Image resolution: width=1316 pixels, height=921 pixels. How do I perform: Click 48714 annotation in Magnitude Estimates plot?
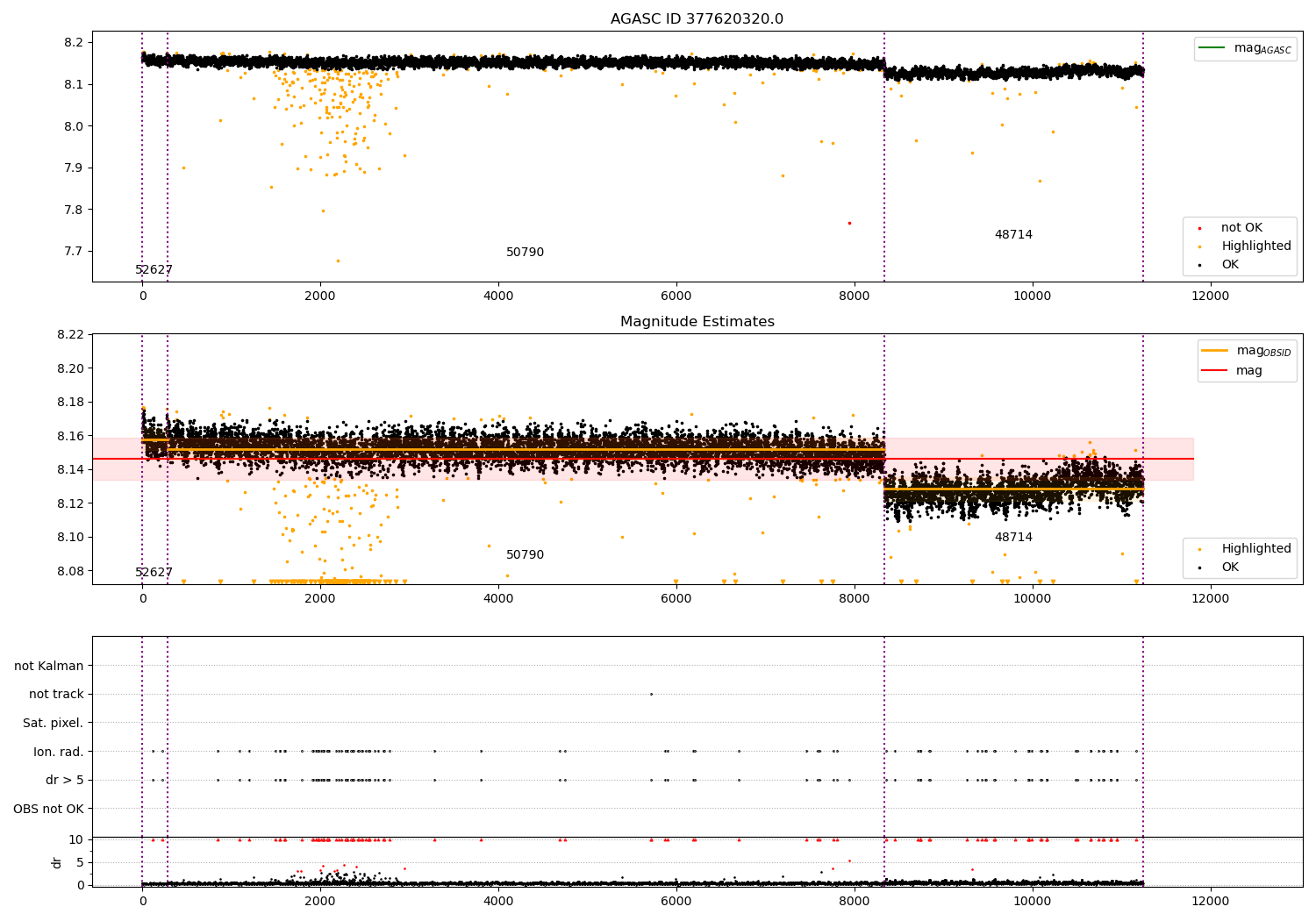(x=1013, y=538)
